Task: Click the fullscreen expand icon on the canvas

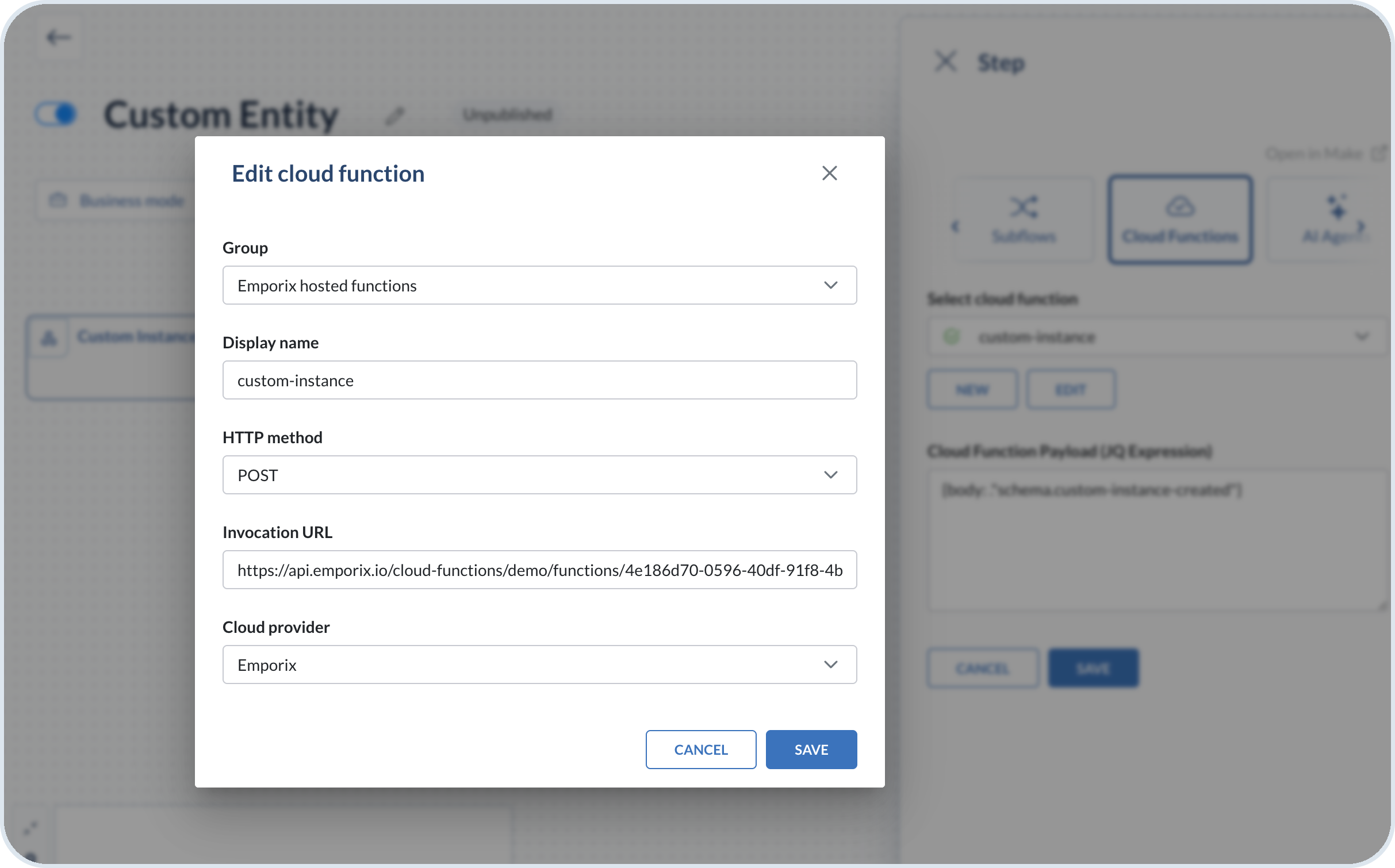Action: click(30, 828)
